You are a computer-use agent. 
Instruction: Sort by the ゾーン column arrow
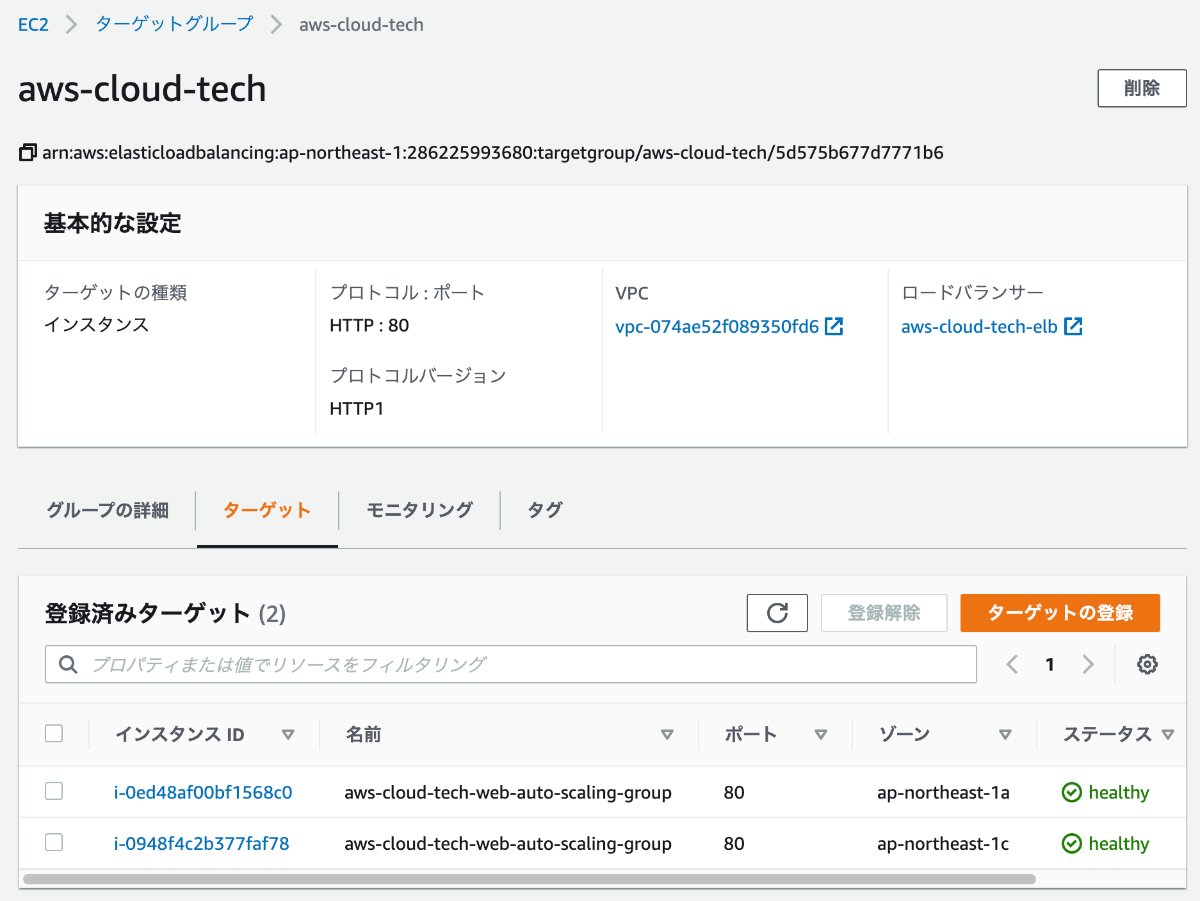[x=1004, y=735]
